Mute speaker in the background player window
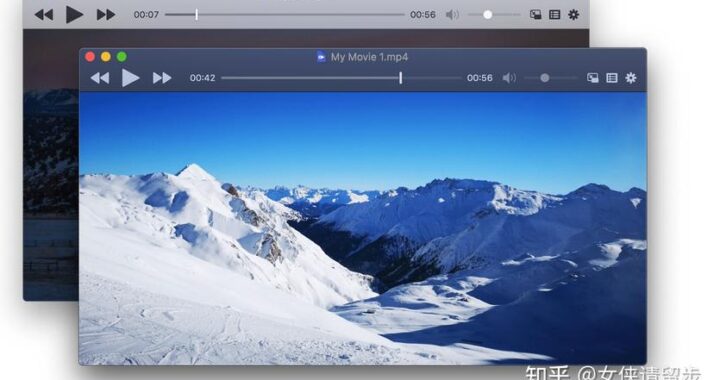720x380 pixels. (x=452, y=15)
